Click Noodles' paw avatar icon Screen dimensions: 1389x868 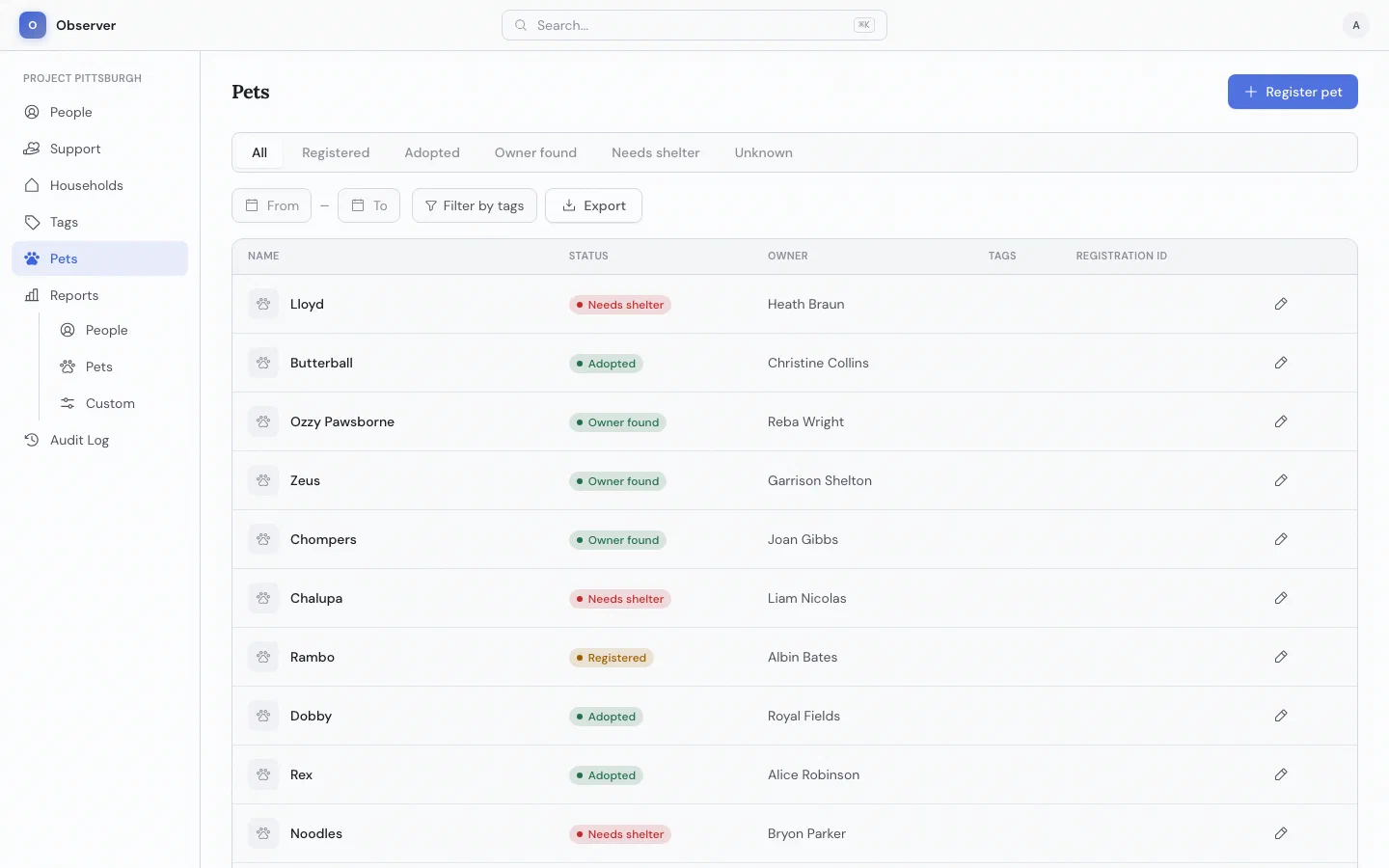(x=263, y=833)
